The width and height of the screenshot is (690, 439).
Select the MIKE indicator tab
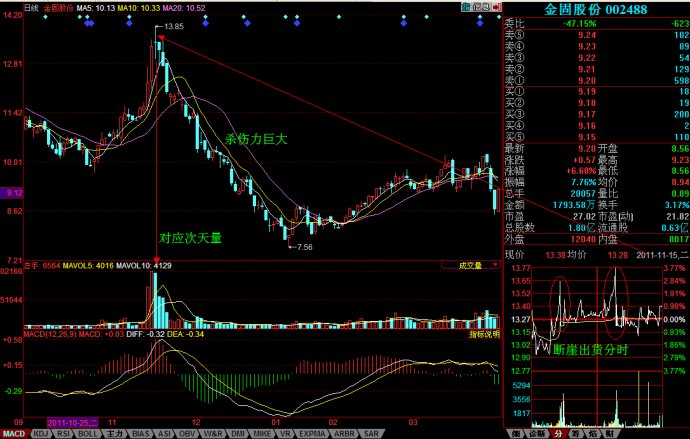click(x=262, y=434)
